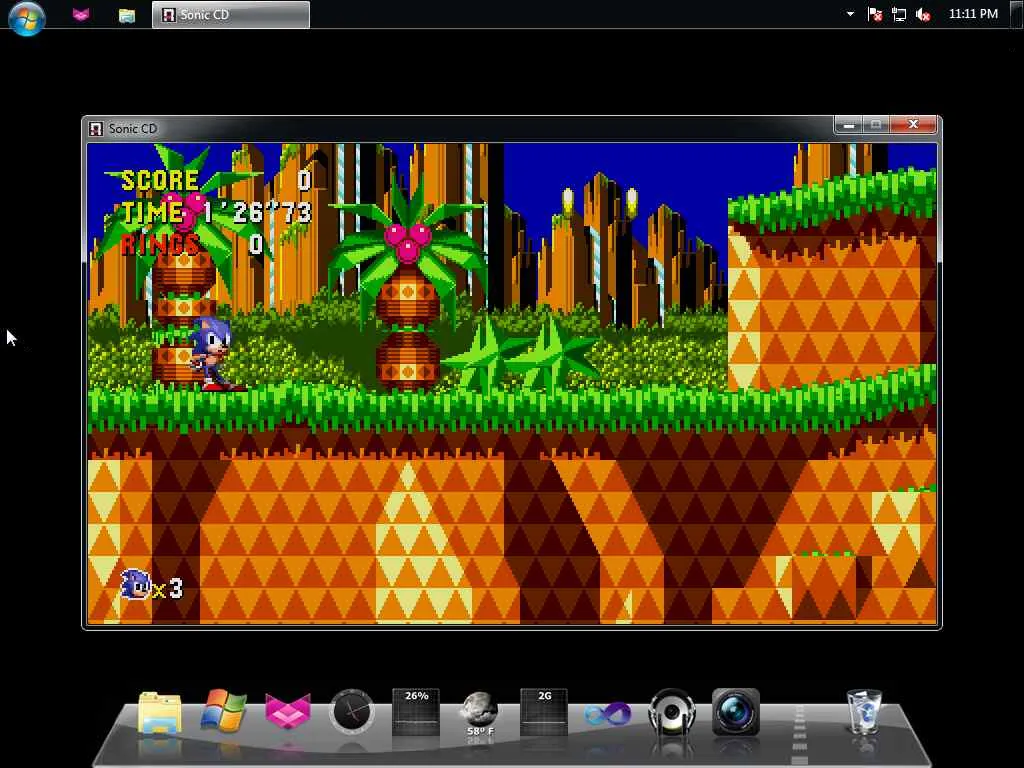Select the Sonic CD taskbar button
Image resolution: width=1024 pixels, height=768 pixels.
(x=231, y=14)
